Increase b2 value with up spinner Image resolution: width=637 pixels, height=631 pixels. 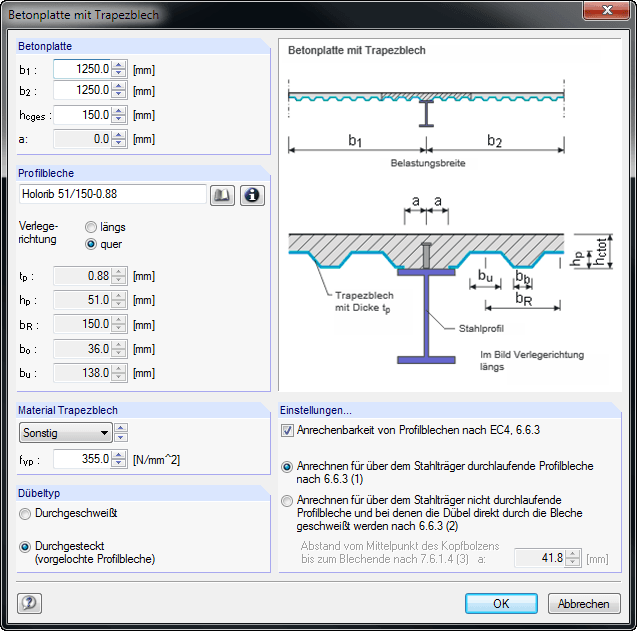click(119, 86)
